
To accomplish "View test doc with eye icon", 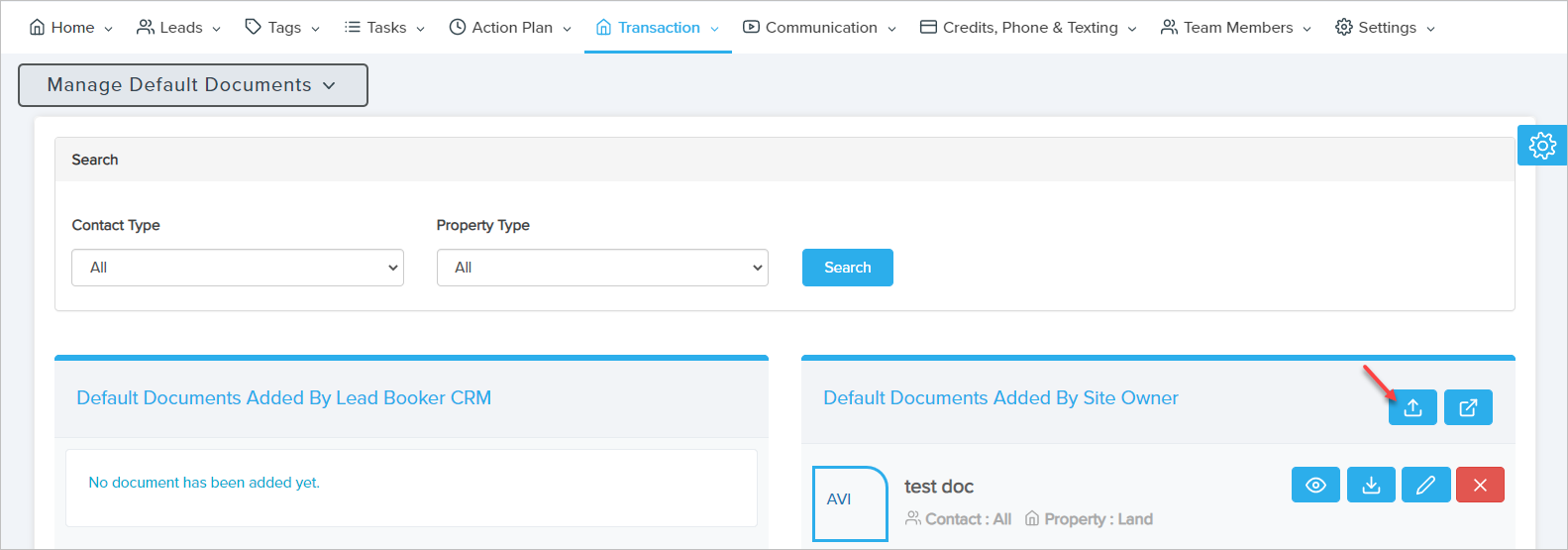I will [1315, 485].
